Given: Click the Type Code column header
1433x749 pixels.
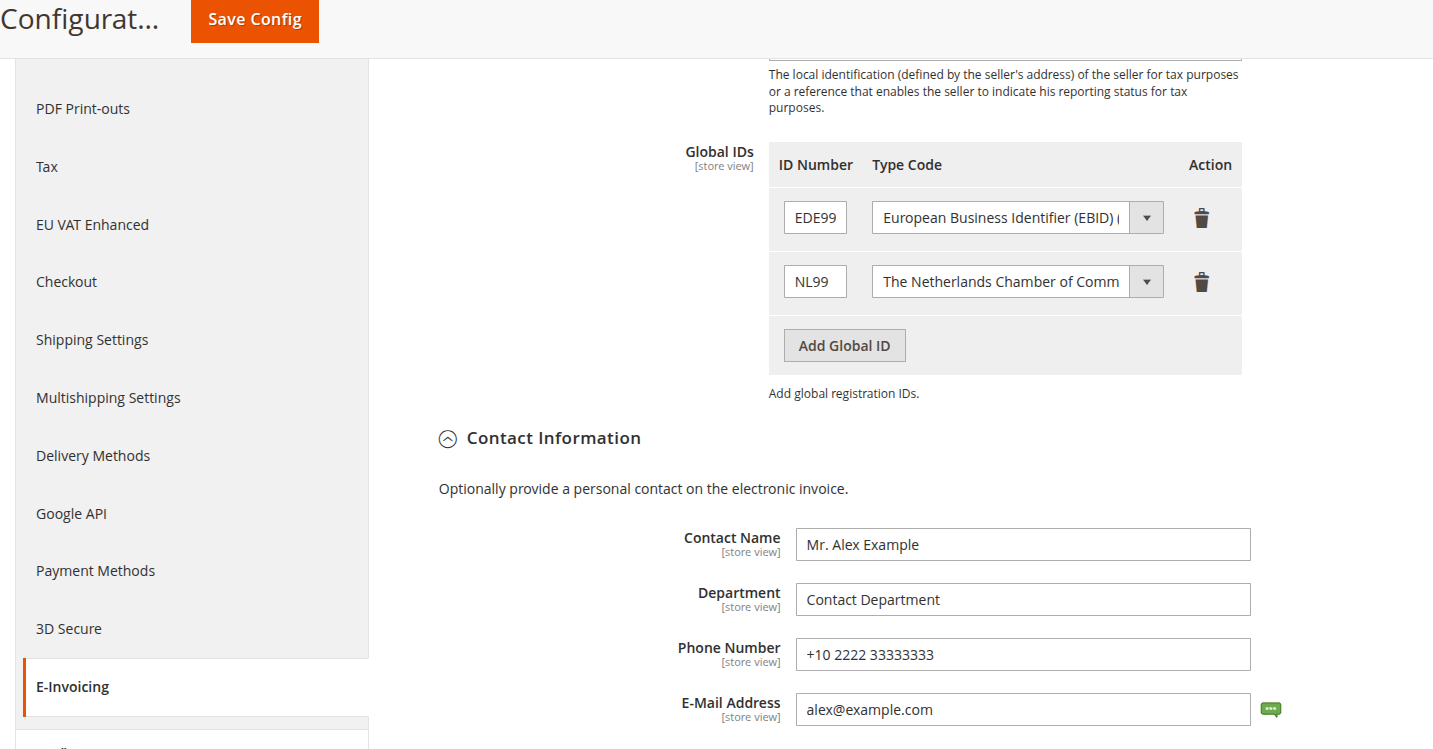Looking at the screenshot, I should (x=907, y=165).
